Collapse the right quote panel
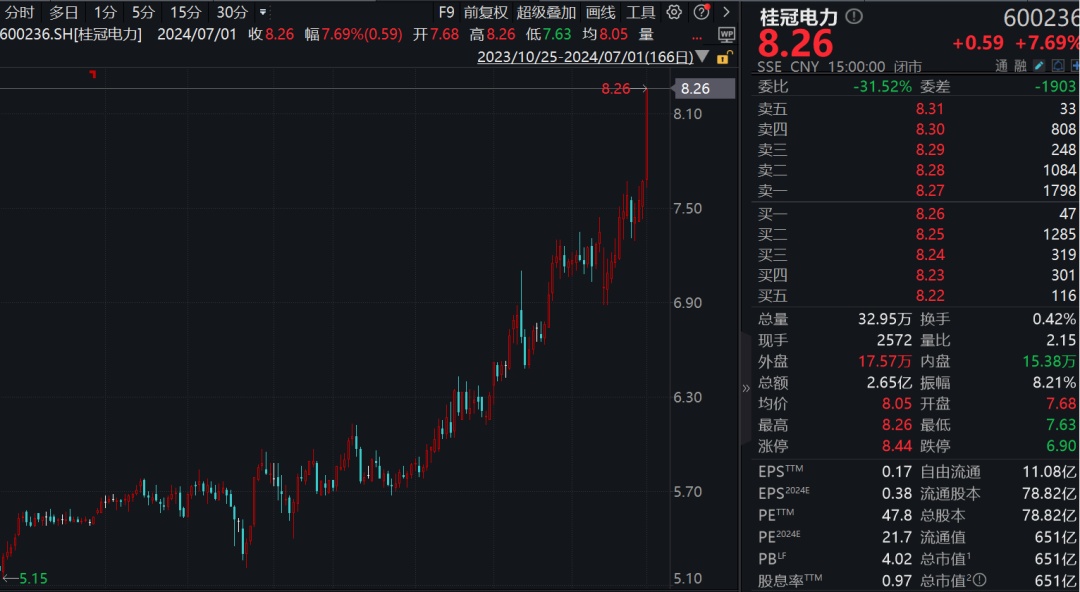Viewport: 1080px width, 592px height. click(745, 388)
